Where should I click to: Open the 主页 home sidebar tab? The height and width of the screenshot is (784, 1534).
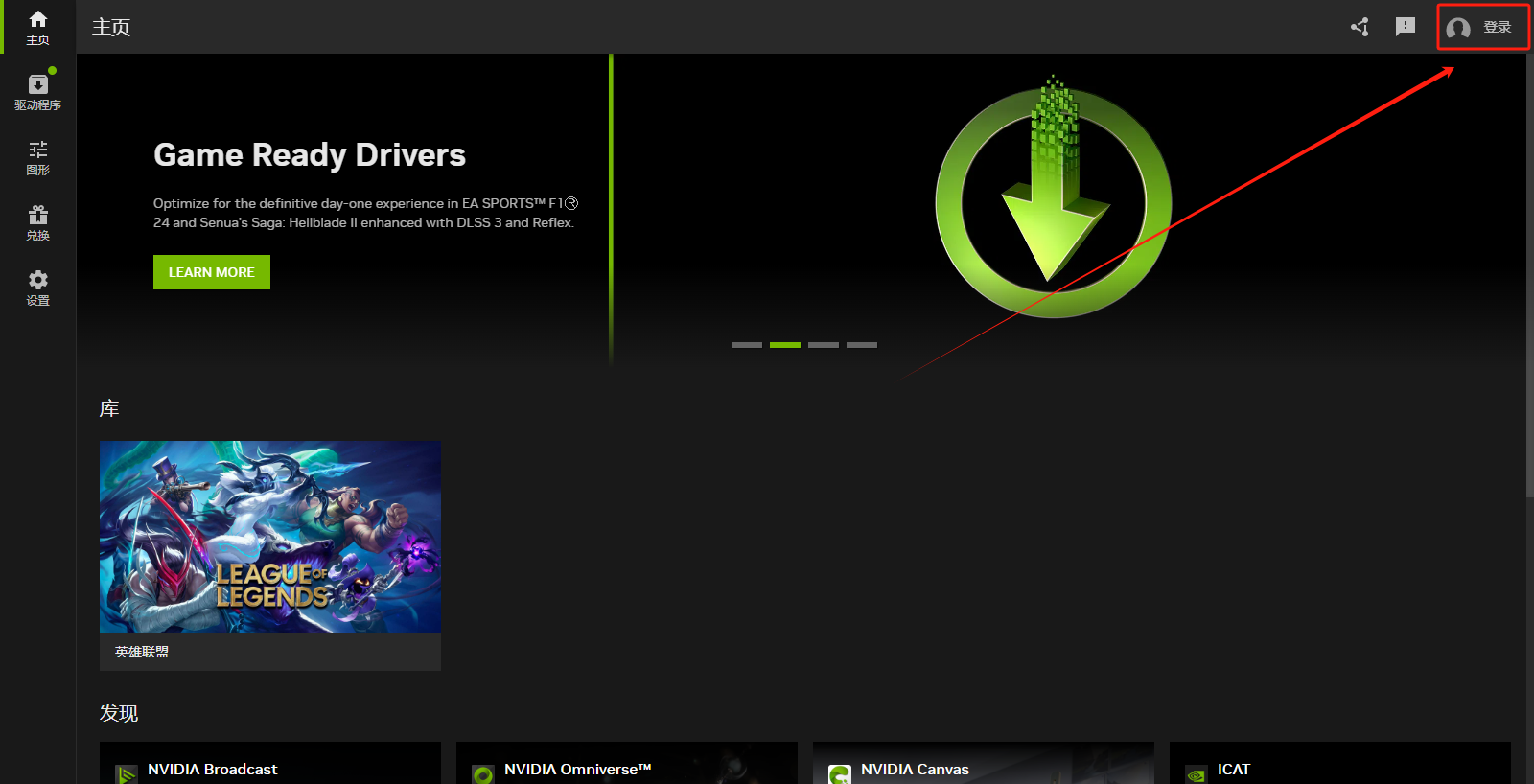tap(37, 27)
